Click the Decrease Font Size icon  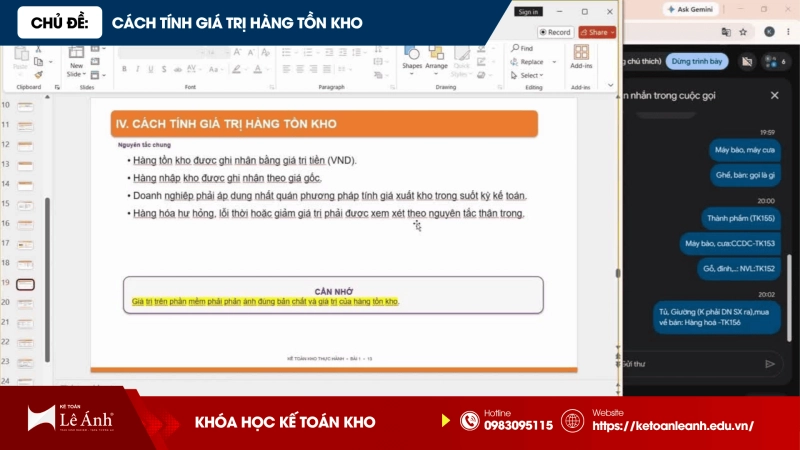[251, 52]
